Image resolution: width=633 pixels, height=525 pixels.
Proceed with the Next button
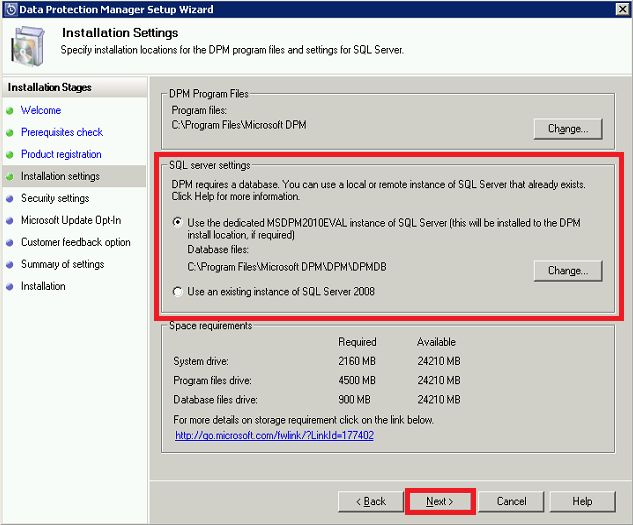[439, 501]
